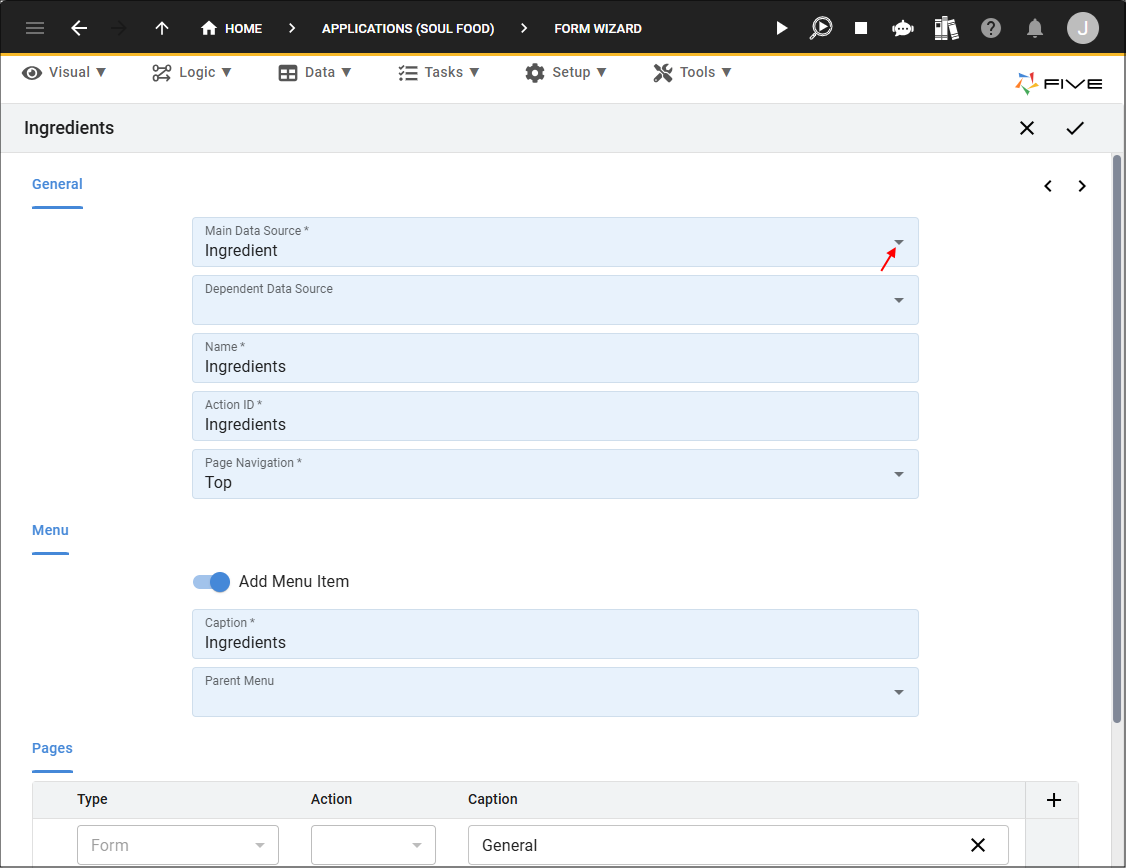Click the Action ID input field

(x=555, y=416)
